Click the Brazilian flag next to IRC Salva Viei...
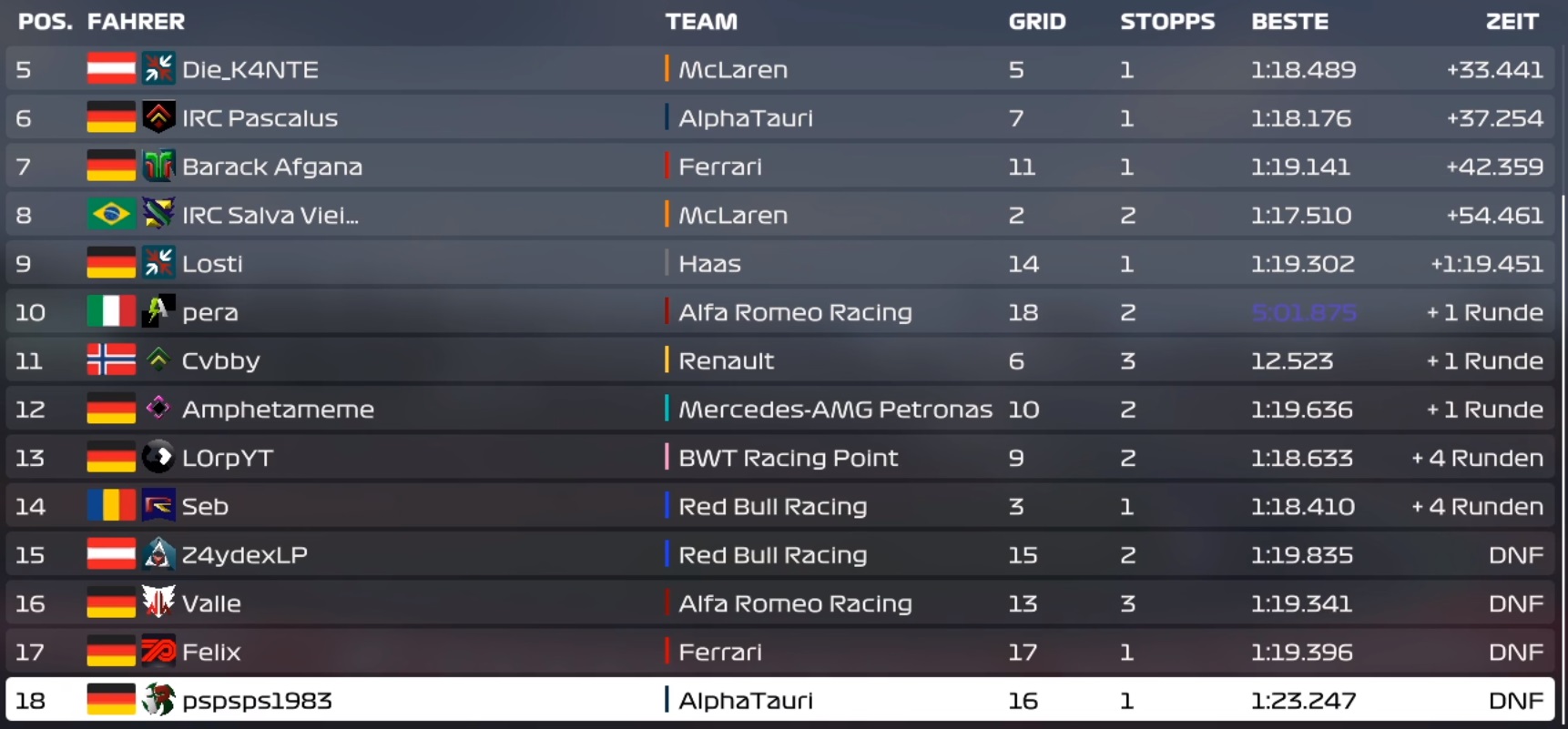 tap(111, 215)
